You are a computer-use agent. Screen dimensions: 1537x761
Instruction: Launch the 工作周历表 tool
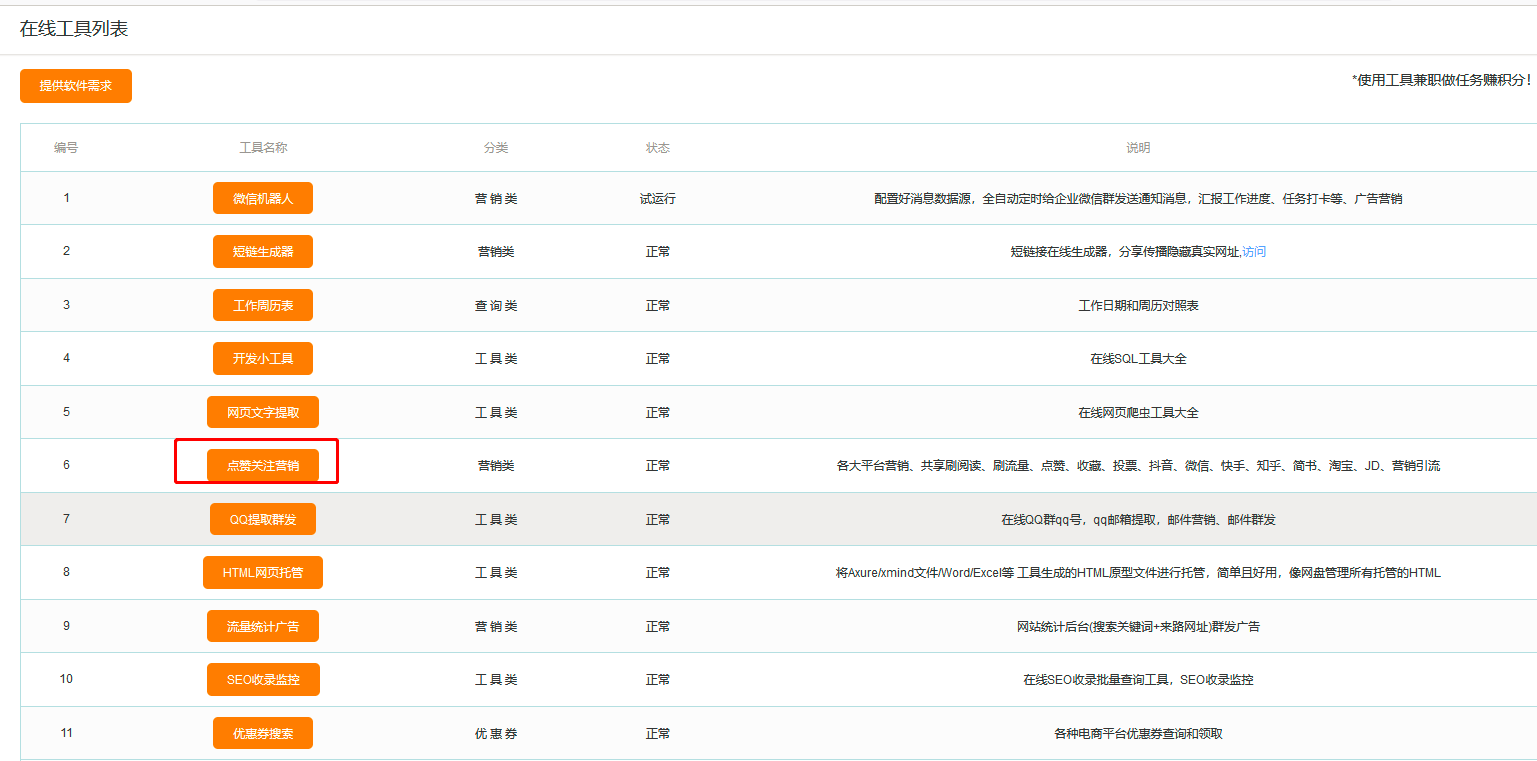click(262, 305)
